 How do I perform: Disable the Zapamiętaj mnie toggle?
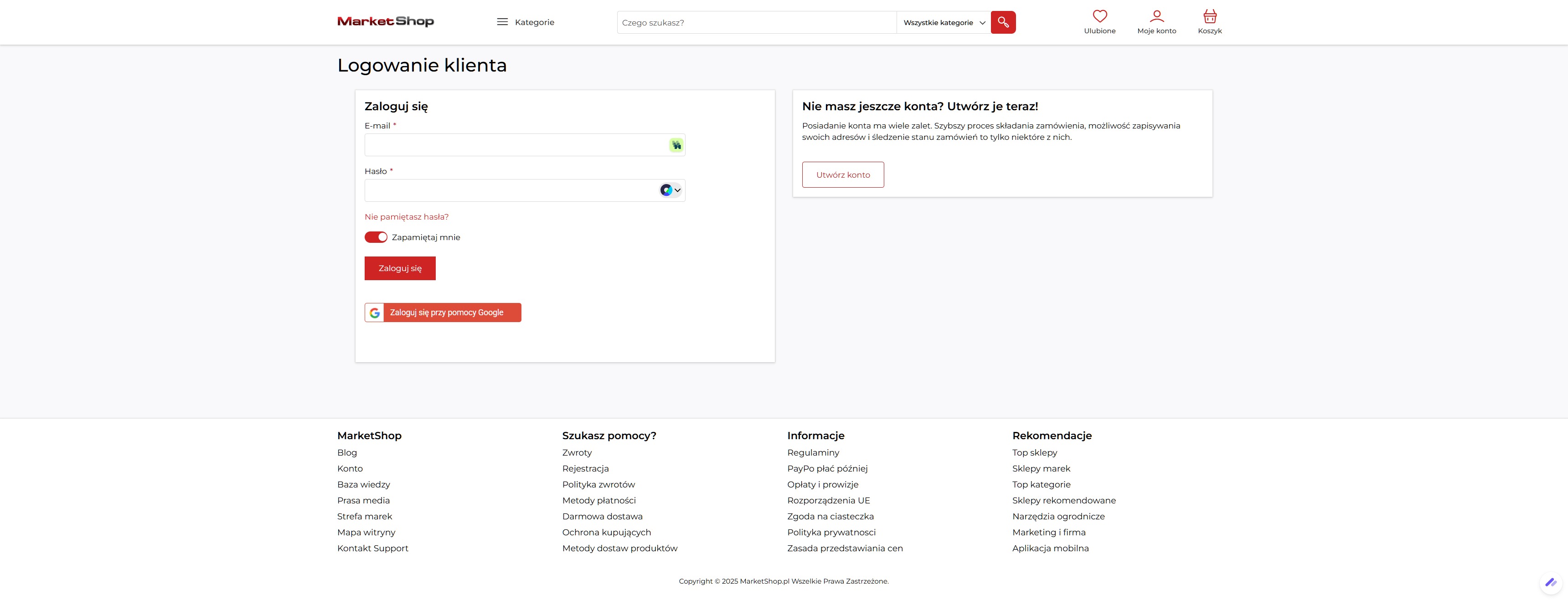(376, 237)
